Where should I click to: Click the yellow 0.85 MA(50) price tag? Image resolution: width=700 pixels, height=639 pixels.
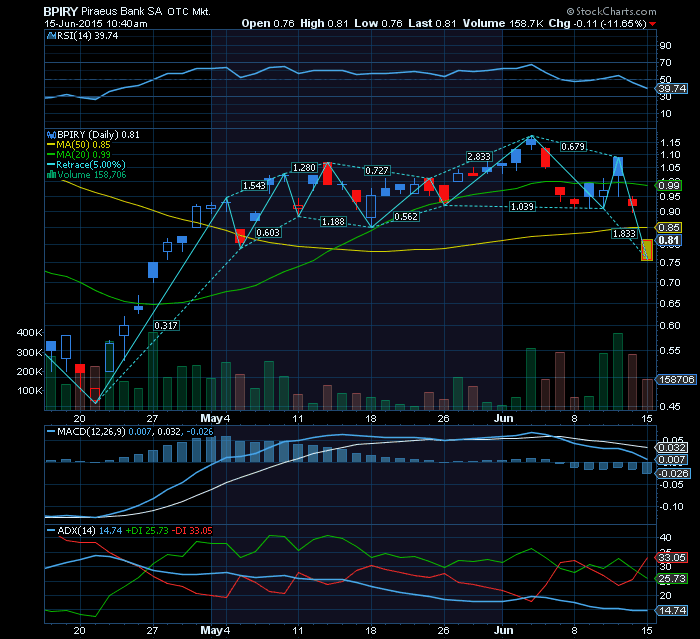[668, 228]
